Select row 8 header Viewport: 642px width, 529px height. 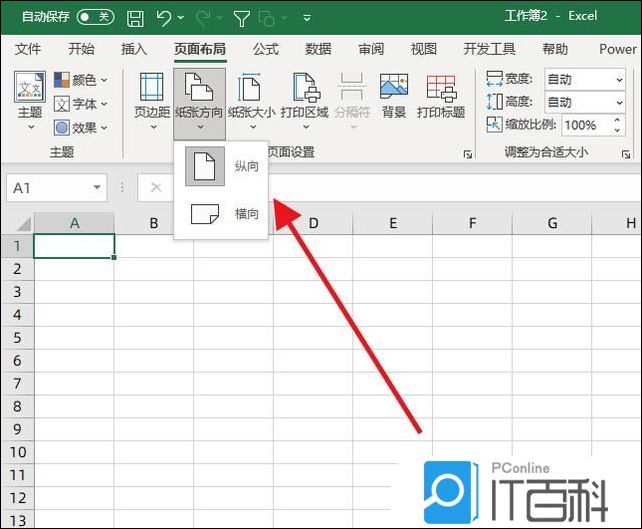click(x=17, y=407)
